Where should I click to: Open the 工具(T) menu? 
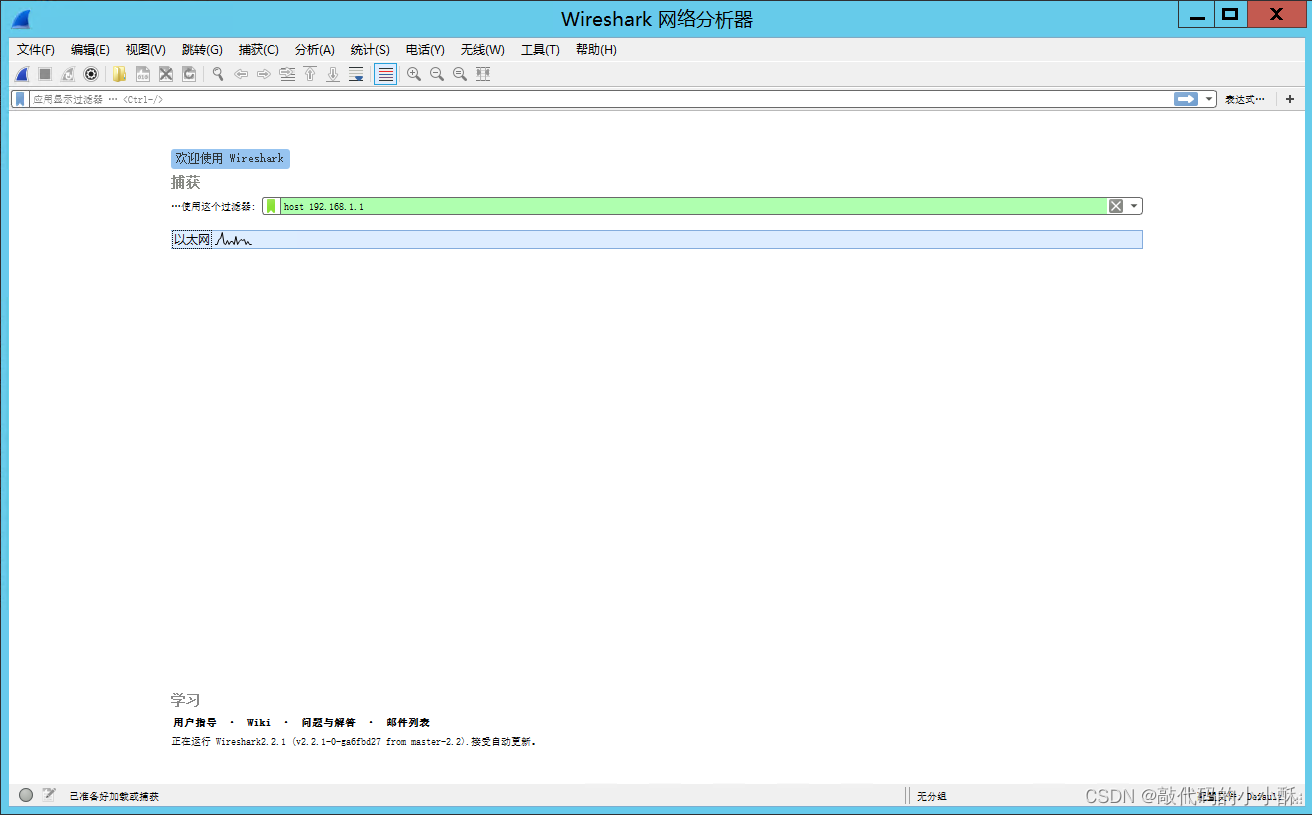(x=540, y=50)
